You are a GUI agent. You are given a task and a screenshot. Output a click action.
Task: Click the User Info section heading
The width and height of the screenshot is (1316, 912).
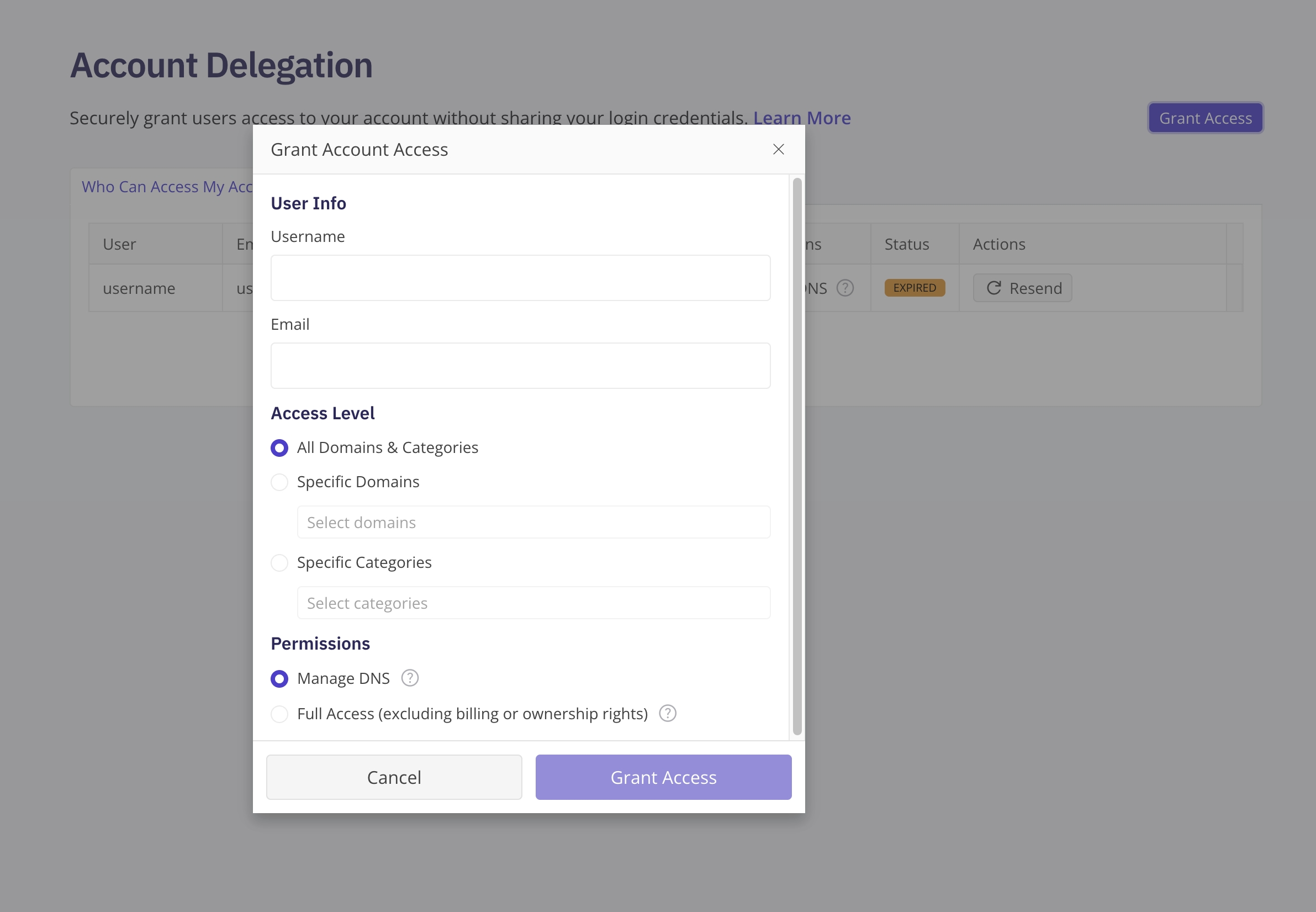tap(309, 203)
